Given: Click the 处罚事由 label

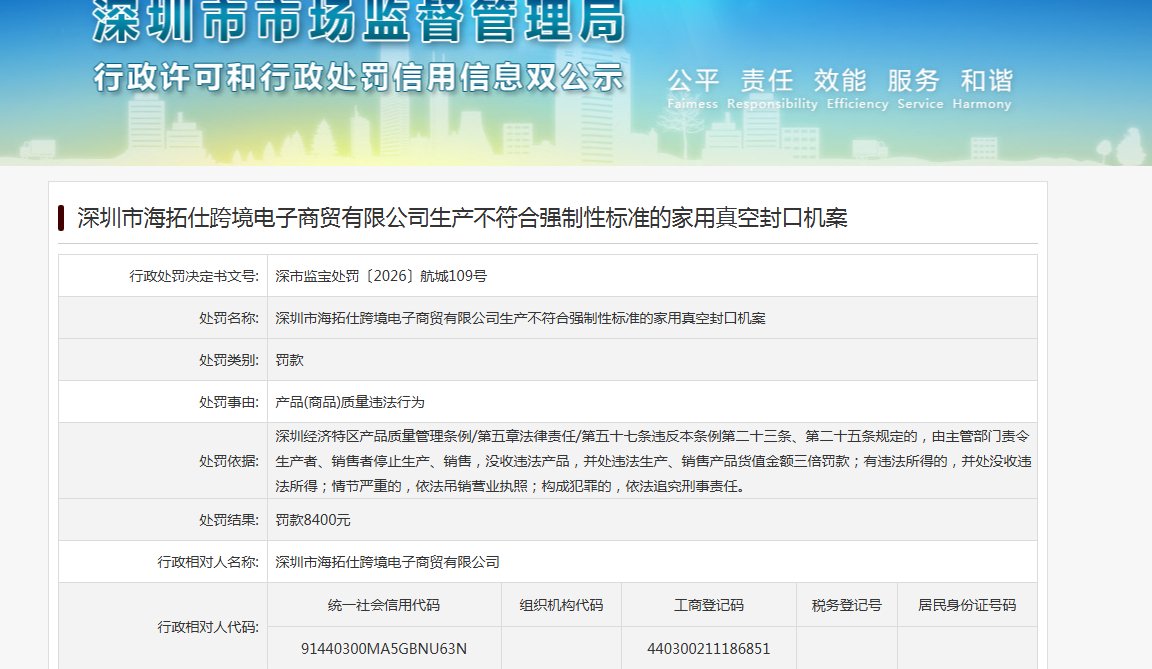Looking at the screenshot, I should pos(228,402).
